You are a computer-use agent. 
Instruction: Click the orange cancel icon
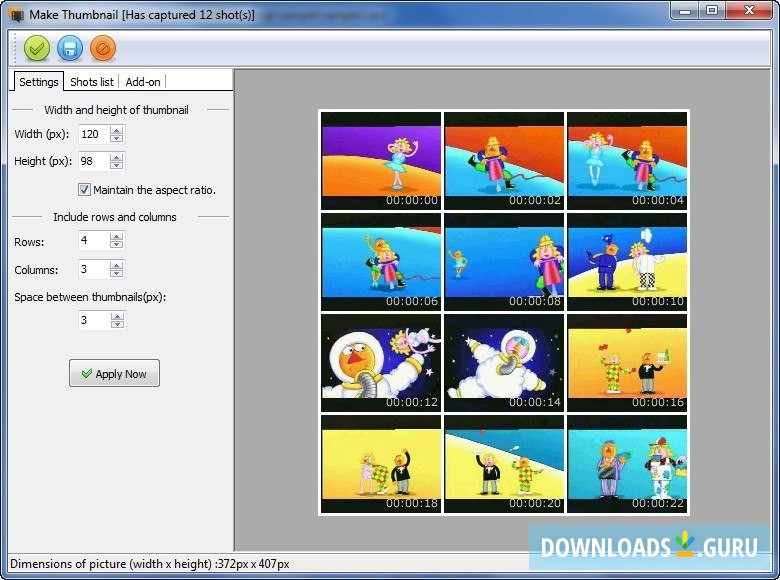coord(103,49)
